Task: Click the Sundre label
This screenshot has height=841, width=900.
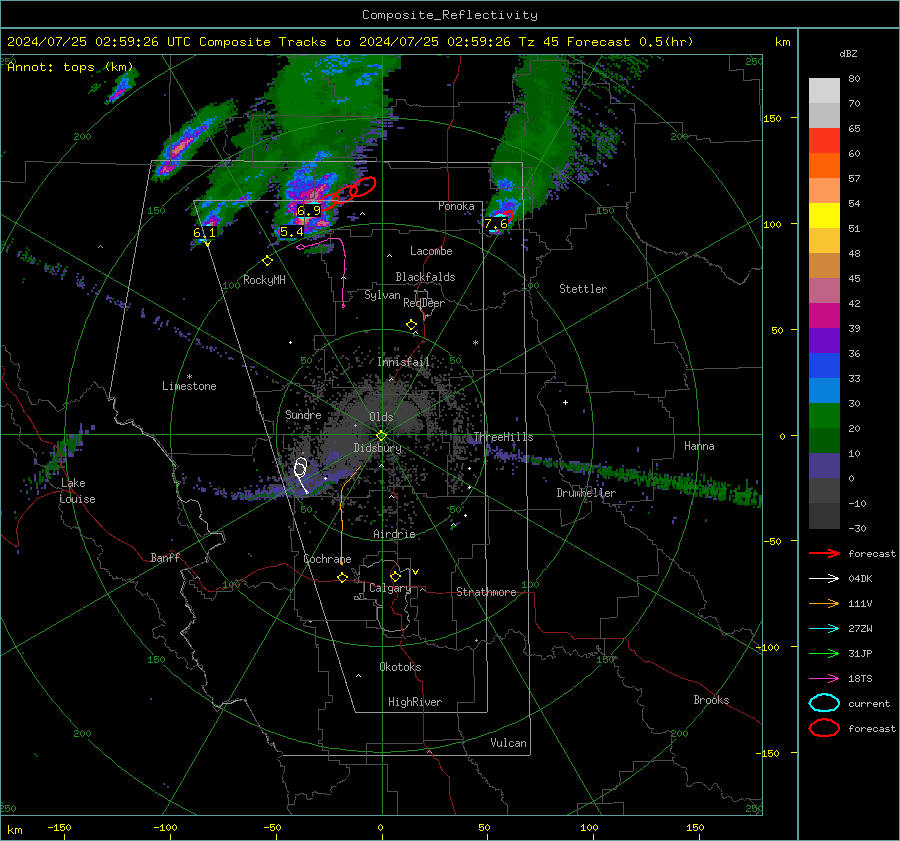Action: click(x=303, y=414)
